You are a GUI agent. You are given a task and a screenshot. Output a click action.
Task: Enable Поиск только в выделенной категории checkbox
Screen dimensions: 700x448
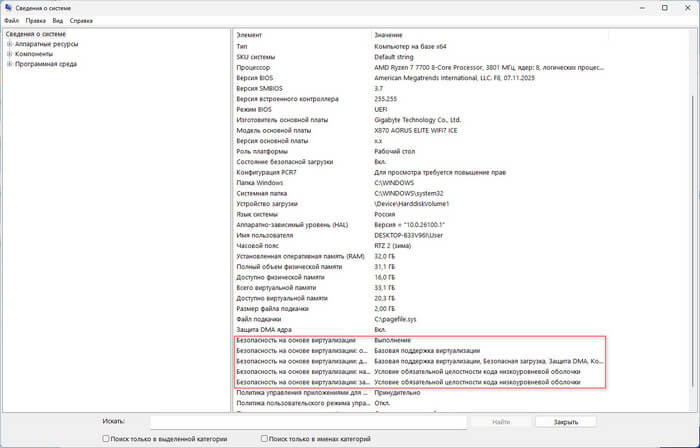pyautogui.click(x=107, y=439)
